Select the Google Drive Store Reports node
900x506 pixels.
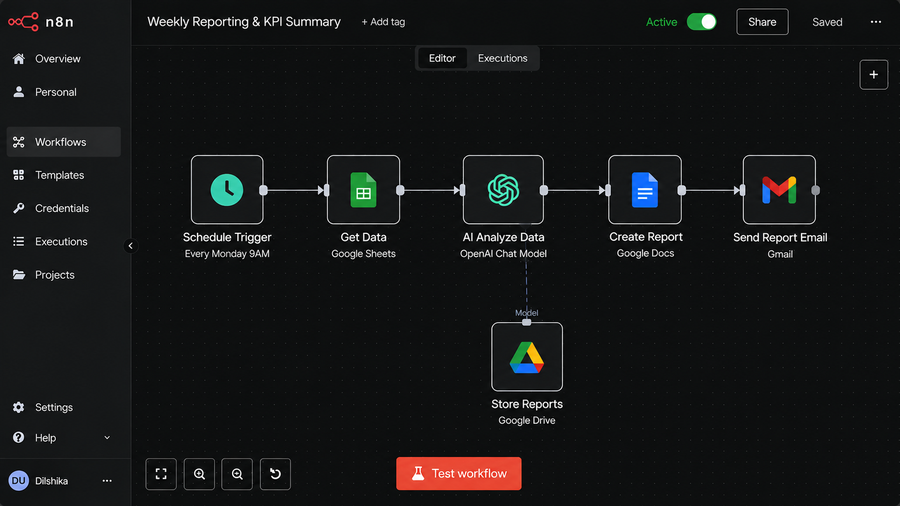tap(527, 357)
